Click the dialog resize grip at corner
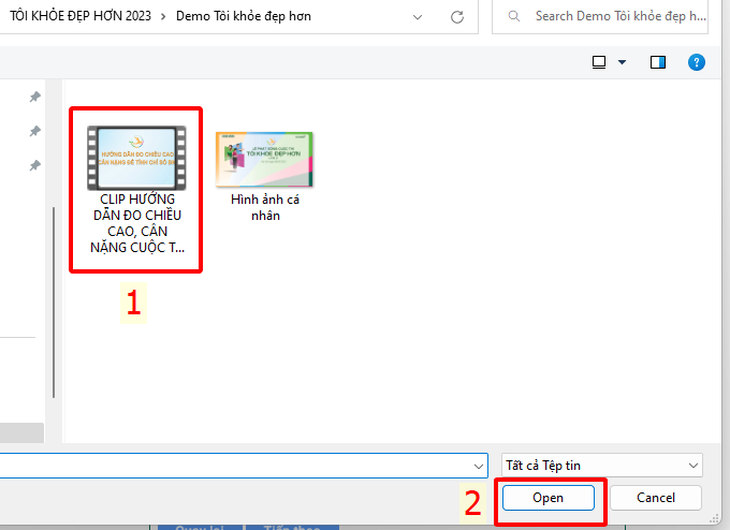 pyautogui.click(x=715, y=518)
